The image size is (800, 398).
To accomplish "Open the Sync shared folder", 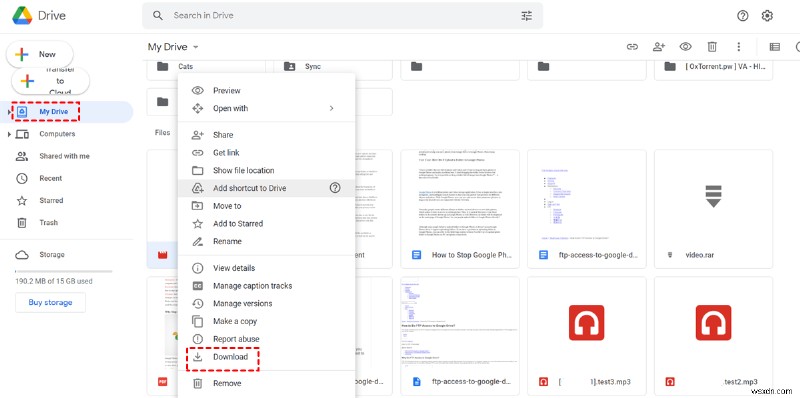I will (333, 67).
